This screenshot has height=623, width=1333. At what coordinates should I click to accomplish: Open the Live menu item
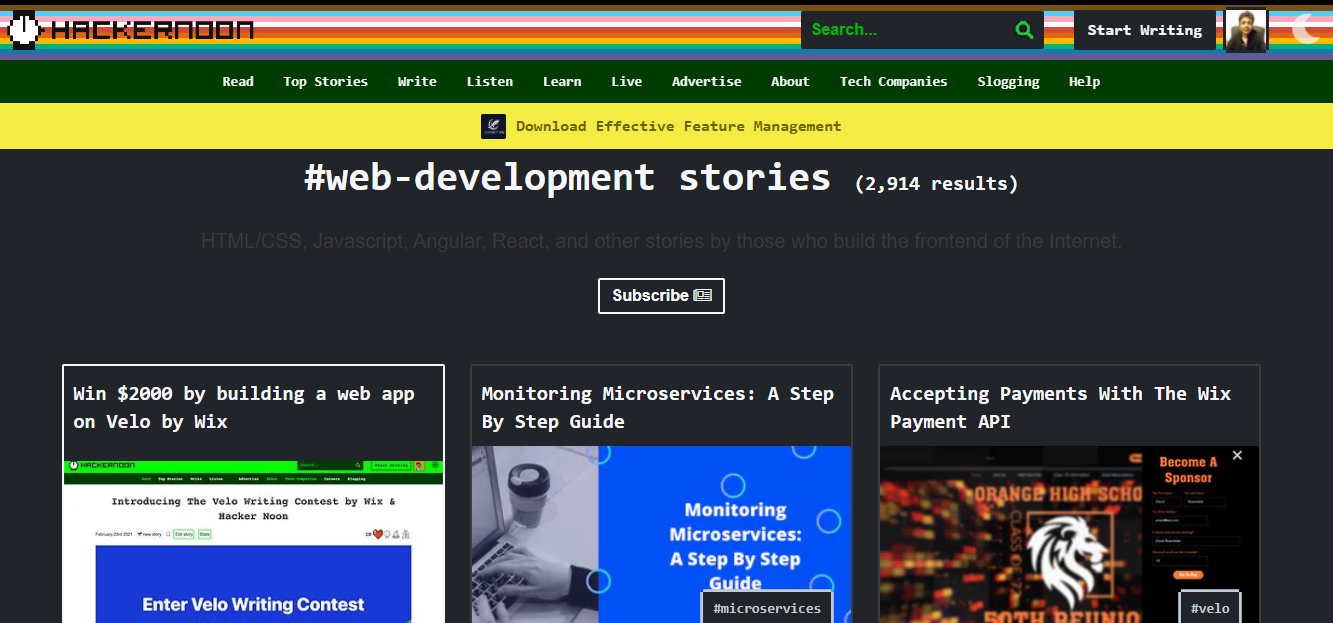point(627,82)
